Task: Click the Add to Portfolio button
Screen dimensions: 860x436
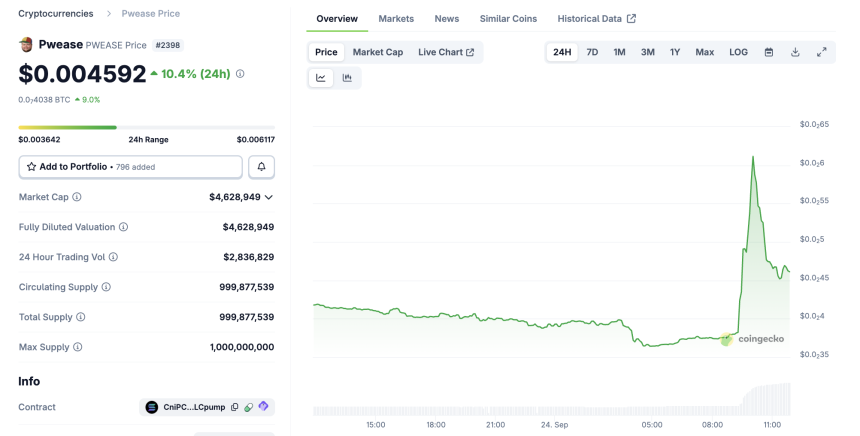Action: (131, 167)
